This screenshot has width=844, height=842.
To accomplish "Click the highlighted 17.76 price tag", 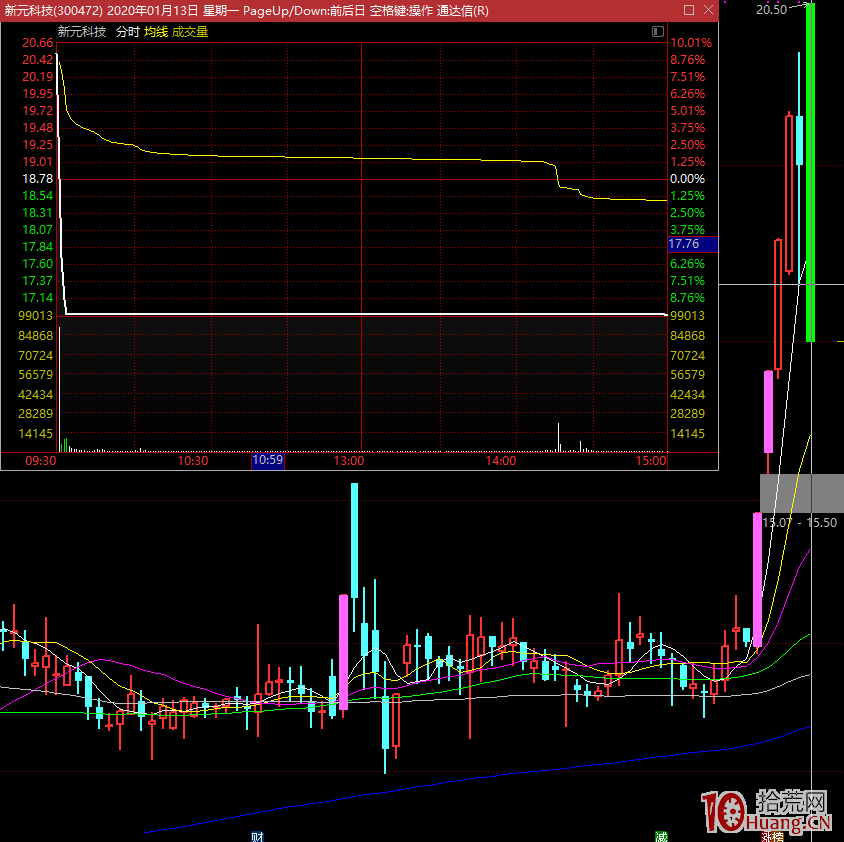I will pyautogui.click(x=693, y=244).
